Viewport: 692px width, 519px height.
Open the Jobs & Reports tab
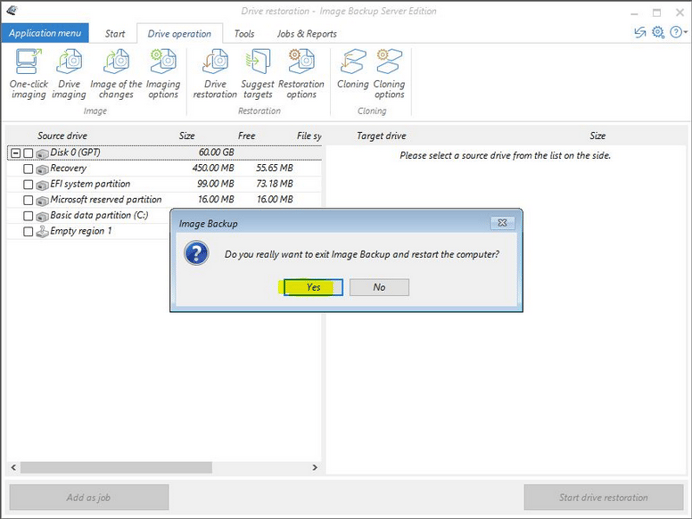point(307,34)
